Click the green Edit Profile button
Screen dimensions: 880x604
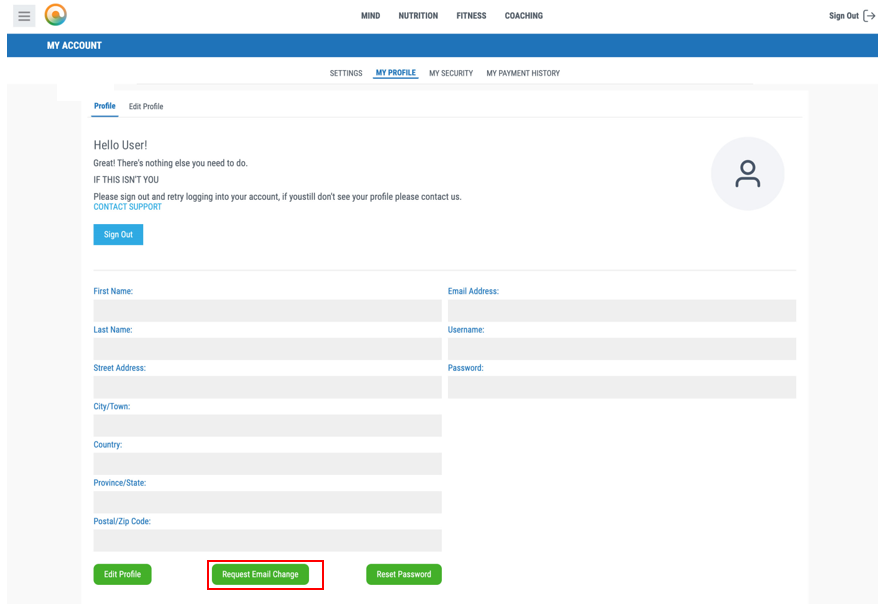pyautogui.click(x=123, y=574)
